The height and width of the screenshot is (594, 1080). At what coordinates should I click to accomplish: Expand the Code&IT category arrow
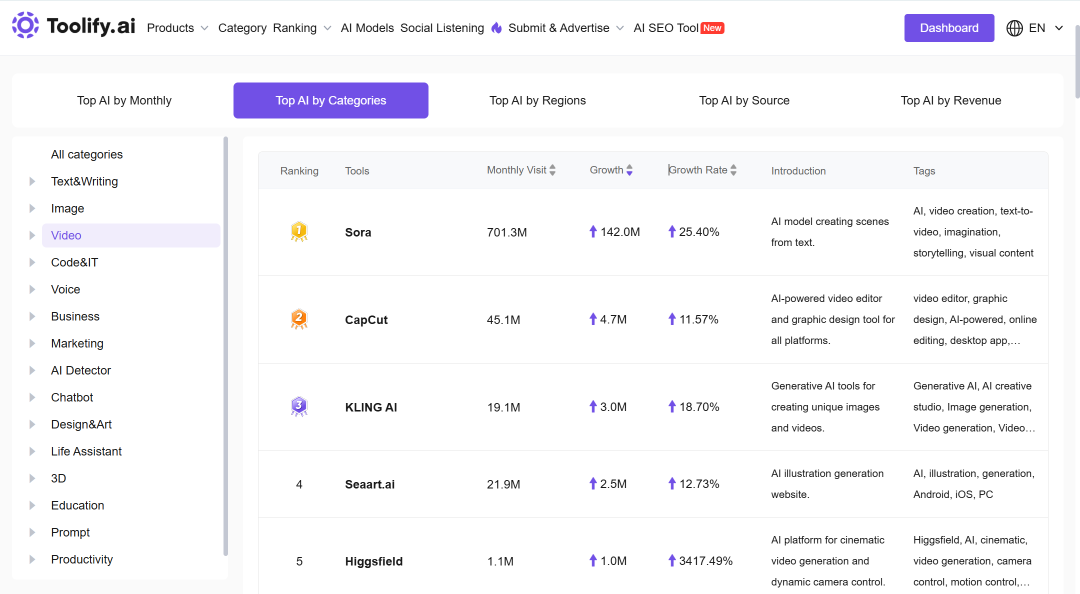point(32,263)
